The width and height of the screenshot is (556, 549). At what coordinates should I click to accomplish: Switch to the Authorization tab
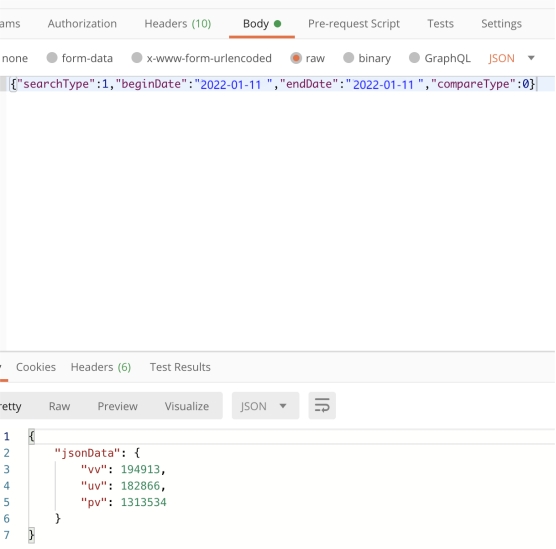pyautogui.click(x=82, y=24)
